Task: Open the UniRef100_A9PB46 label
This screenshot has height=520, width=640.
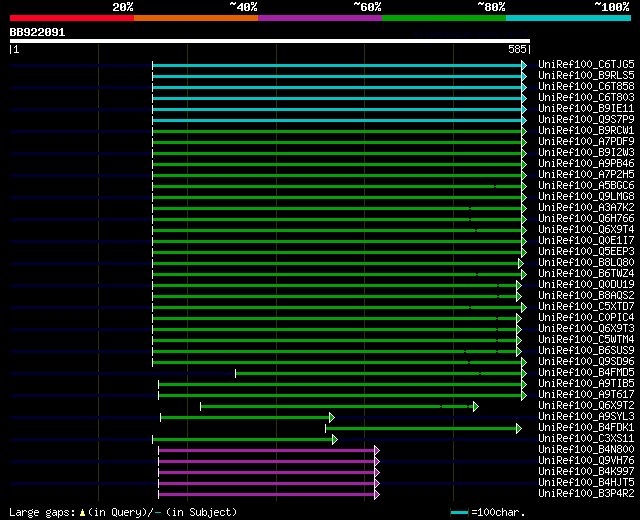Action: (x=586, y=164)
